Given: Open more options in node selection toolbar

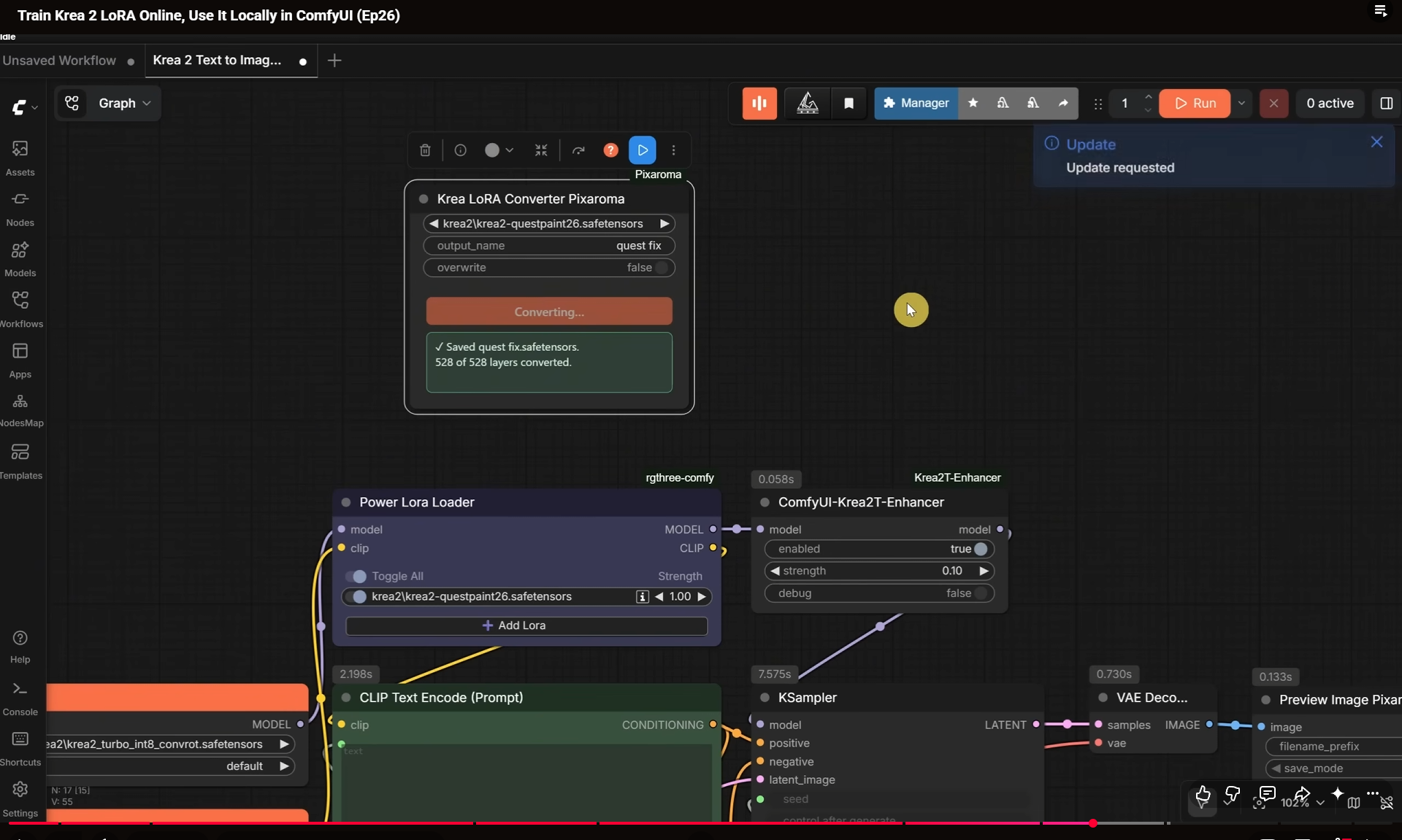Looking at the screenshot, I should pyautogui.click(x=673, y=150).
